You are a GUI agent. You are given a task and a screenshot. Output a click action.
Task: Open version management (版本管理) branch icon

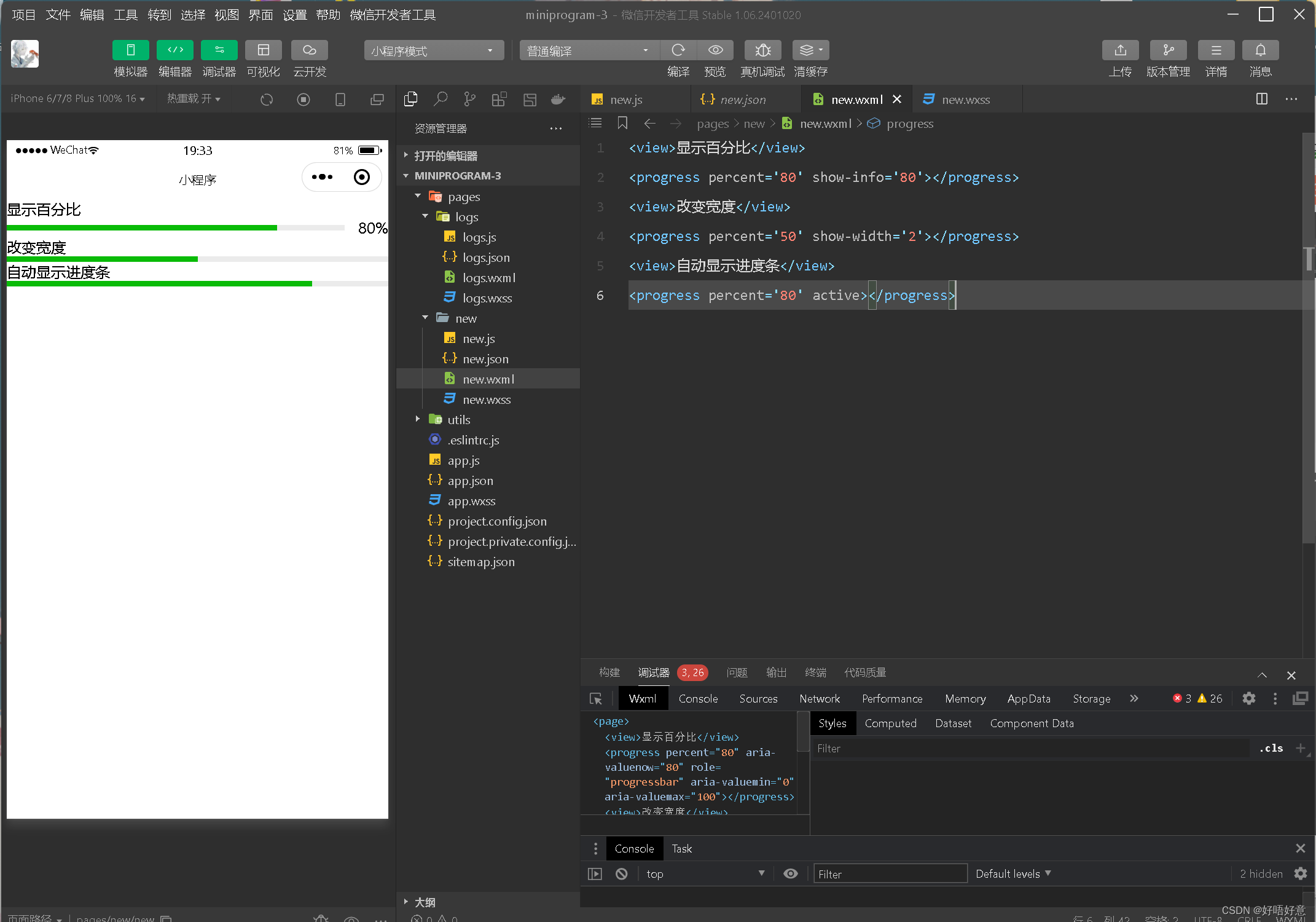coord(1168,50)
